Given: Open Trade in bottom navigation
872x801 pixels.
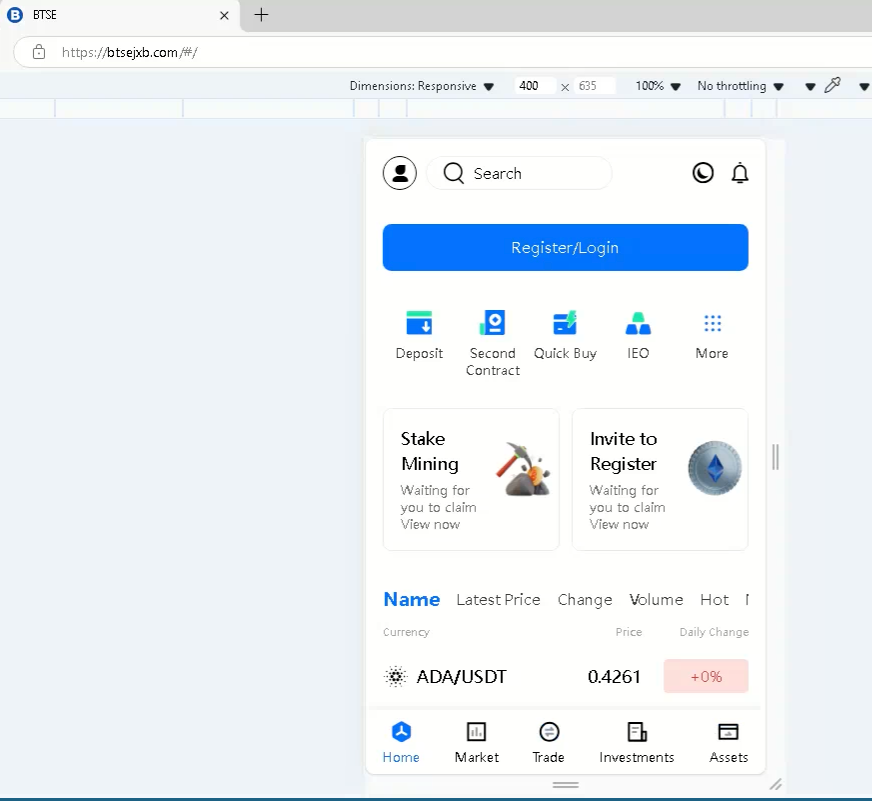Looking at the screenshot, I should (548, 743).
